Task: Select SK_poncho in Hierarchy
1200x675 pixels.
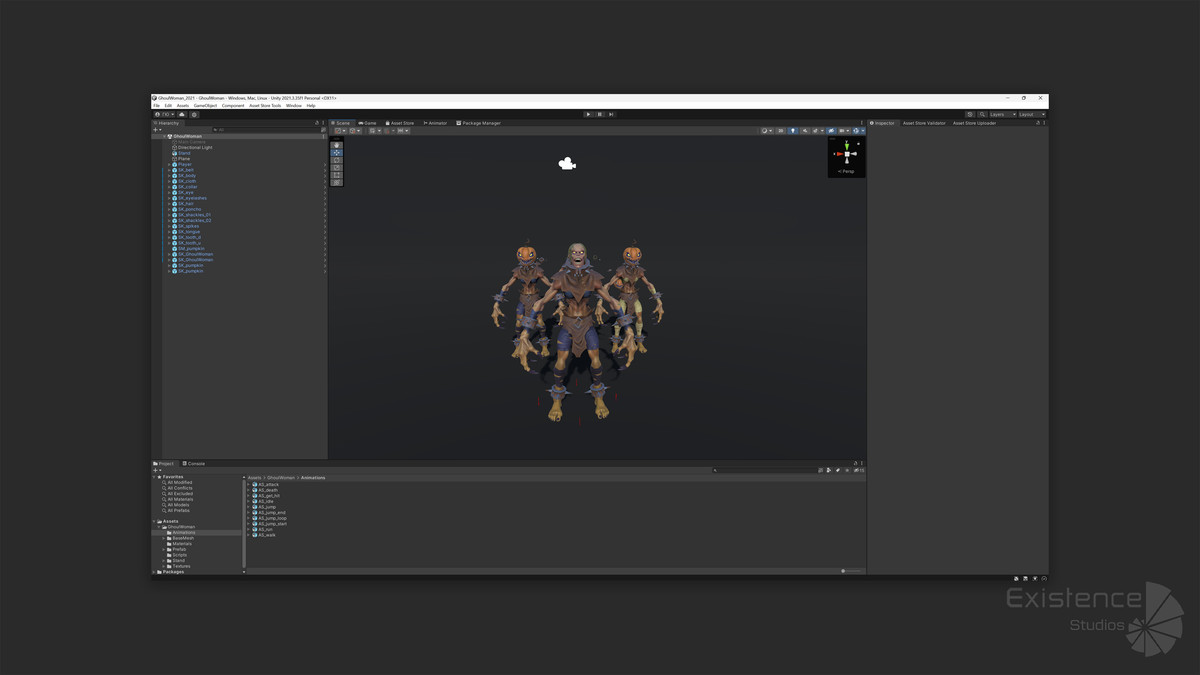Action: coord(190,209)
